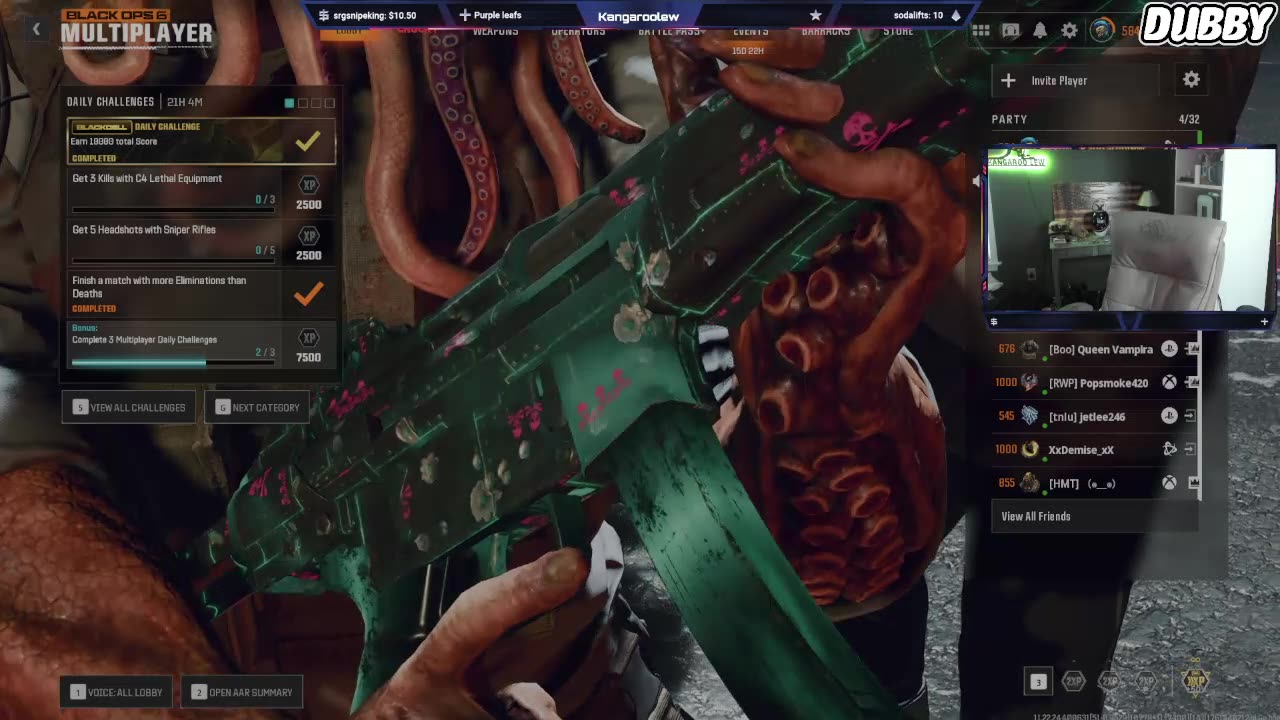The image size is (1280, 720).
Task: Click Next Category button
Action: pyautogui.click(x=257, y=407)
